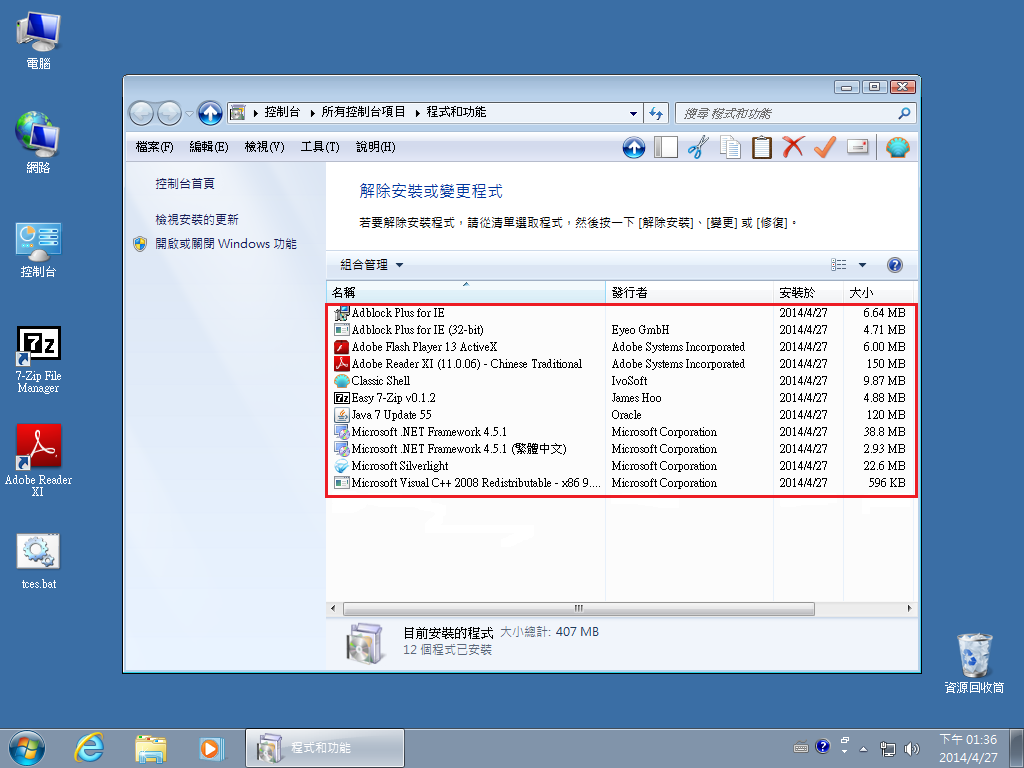Open Classic Shell settings shell icon

(898, 147)
